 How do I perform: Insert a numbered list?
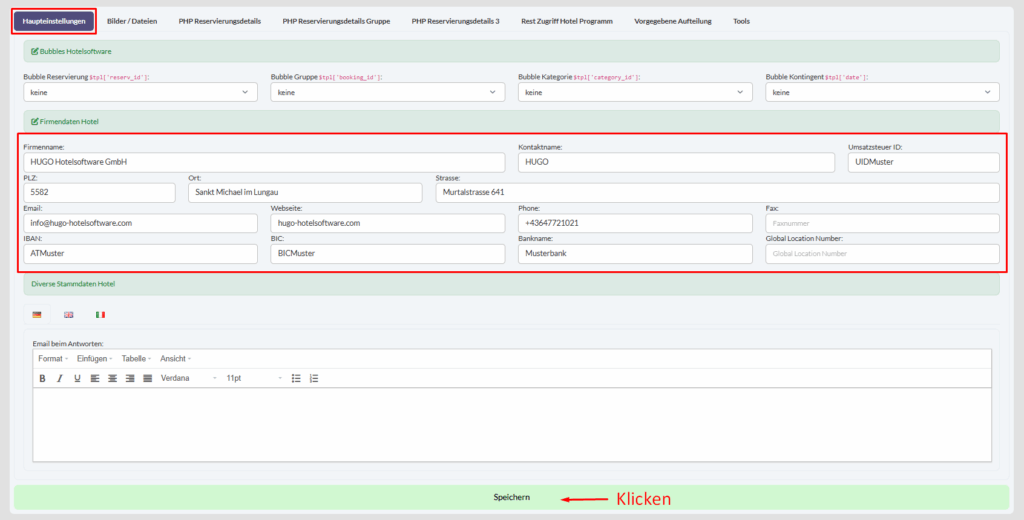(x=314, y=378)
